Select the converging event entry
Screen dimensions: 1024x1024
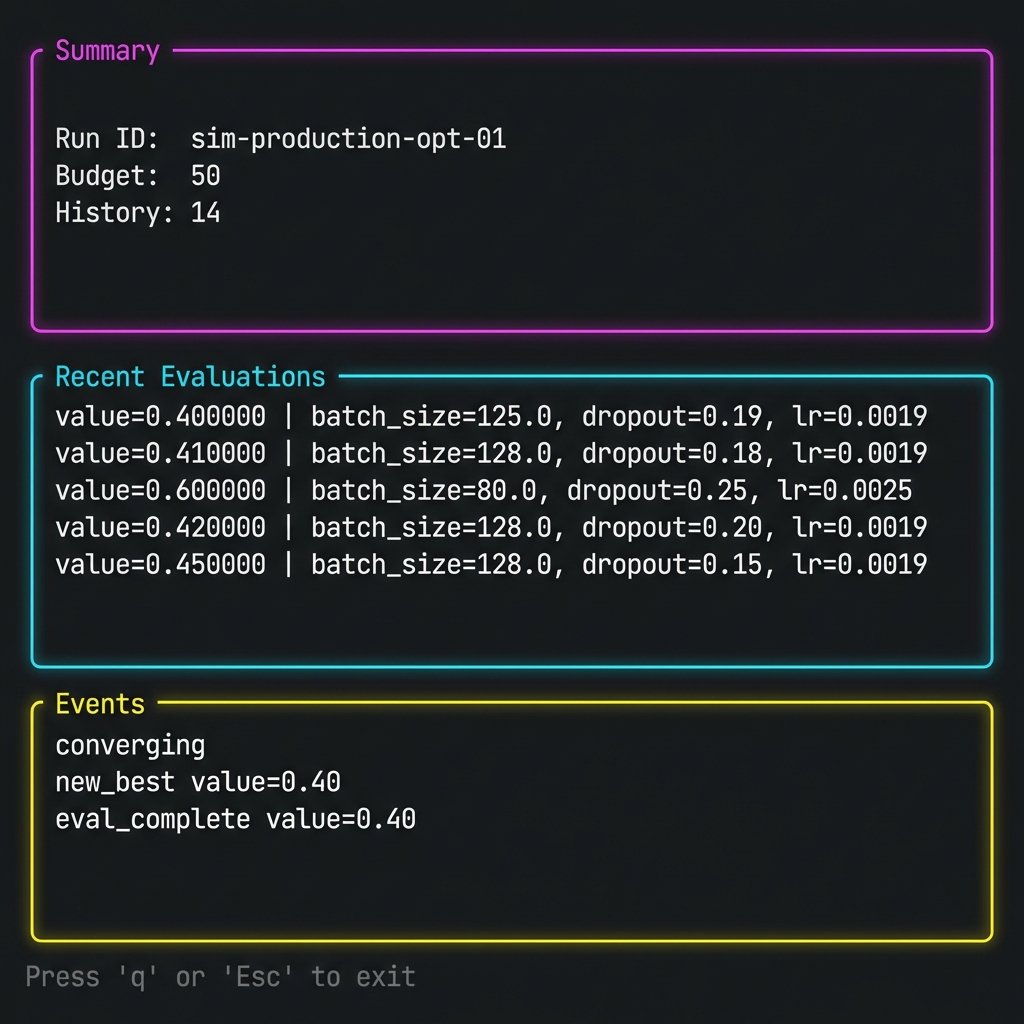(130, 745)
